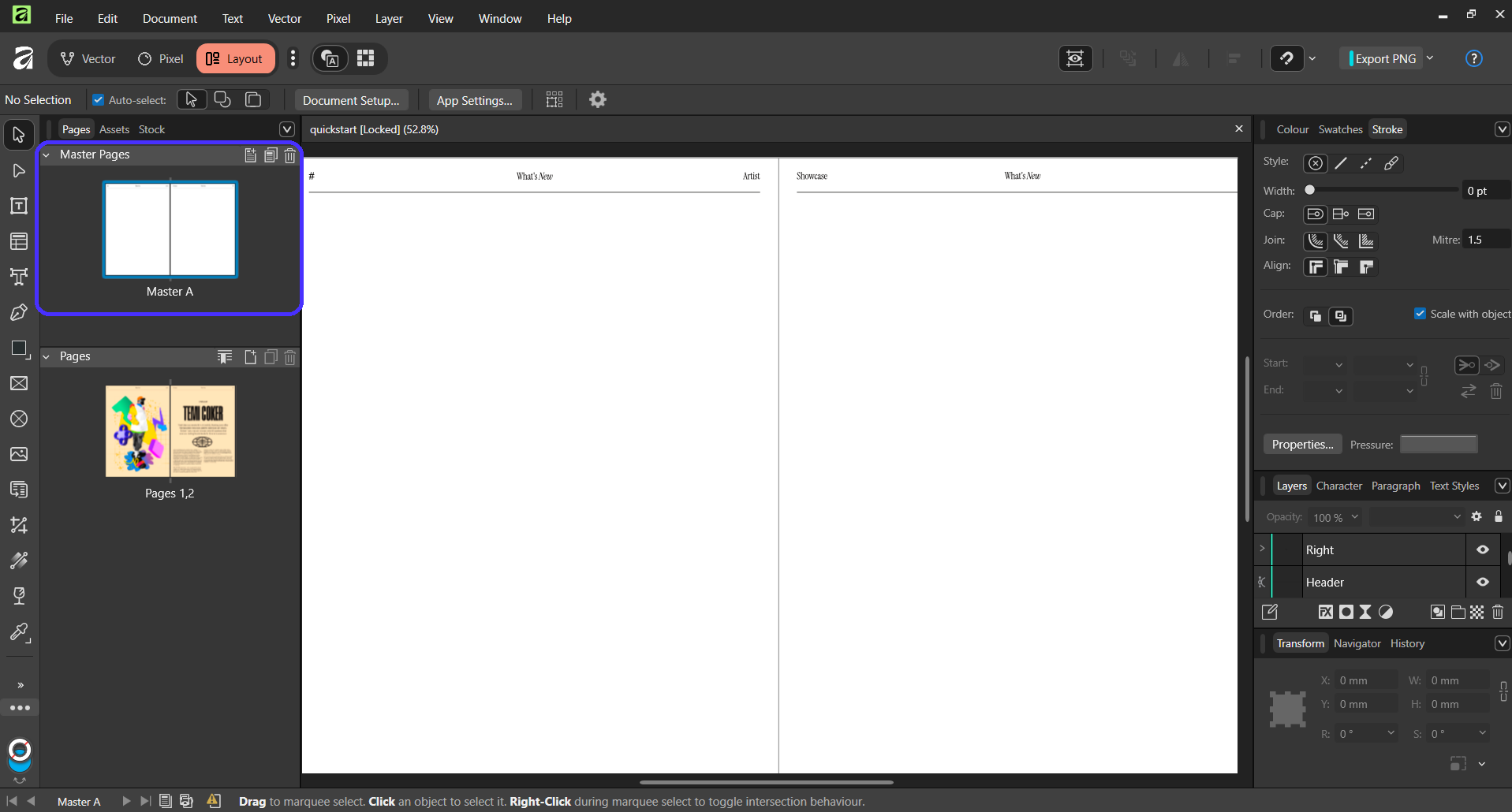The image size is (1512, 812).
Task: Select the Master A thumbnail
Action: (170, 229)
